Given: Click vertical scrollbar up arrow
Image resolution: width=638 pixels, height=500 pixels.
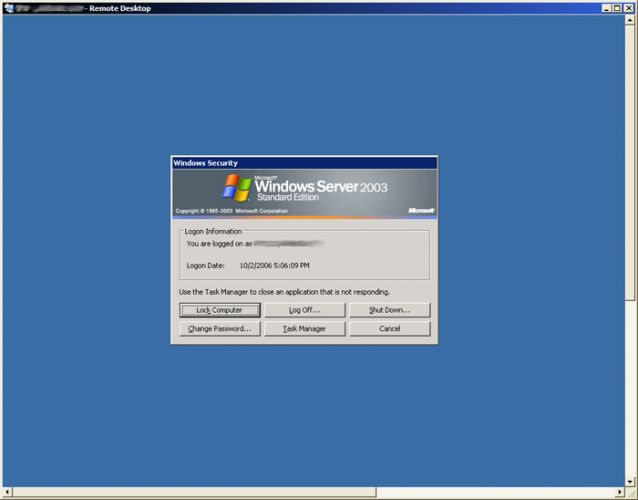Looking at the screenshot, I should point(630,19).
